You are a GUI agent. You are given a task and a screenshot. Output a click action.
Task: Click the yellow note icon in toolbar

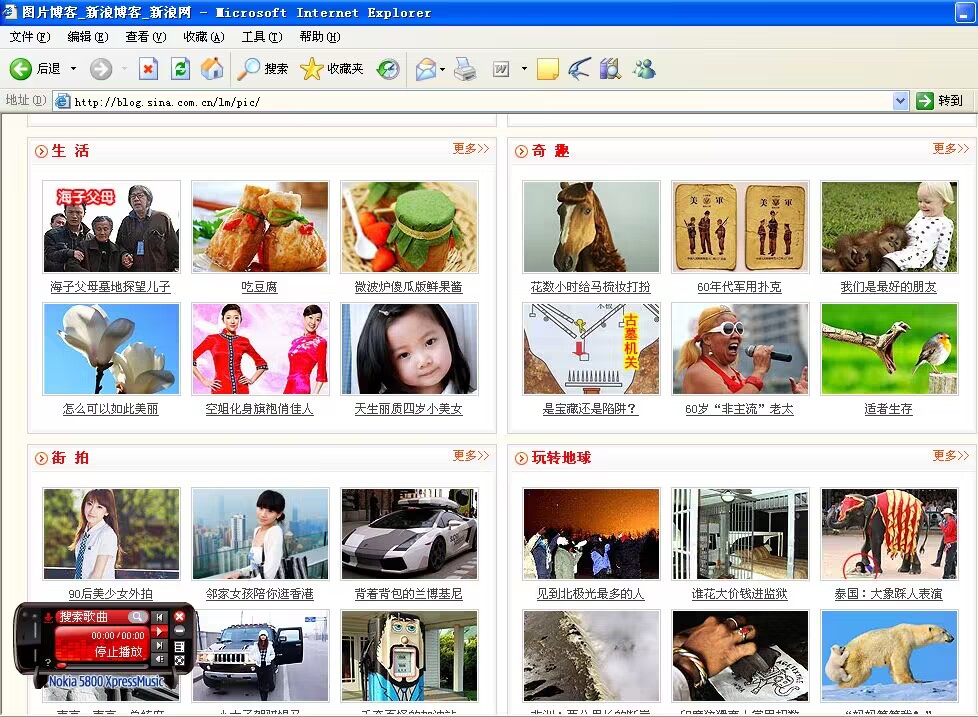(547, 69)
